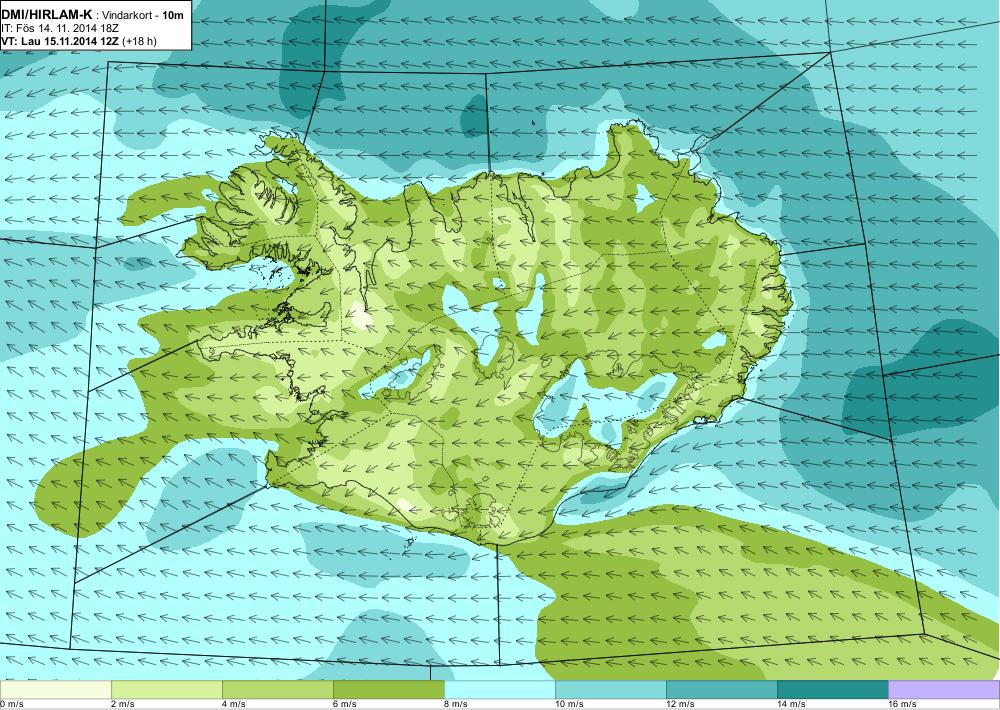1000x710 pixels.
Task: Click the '(+18 h)' forecast offset text
Action: coord(140,41)
